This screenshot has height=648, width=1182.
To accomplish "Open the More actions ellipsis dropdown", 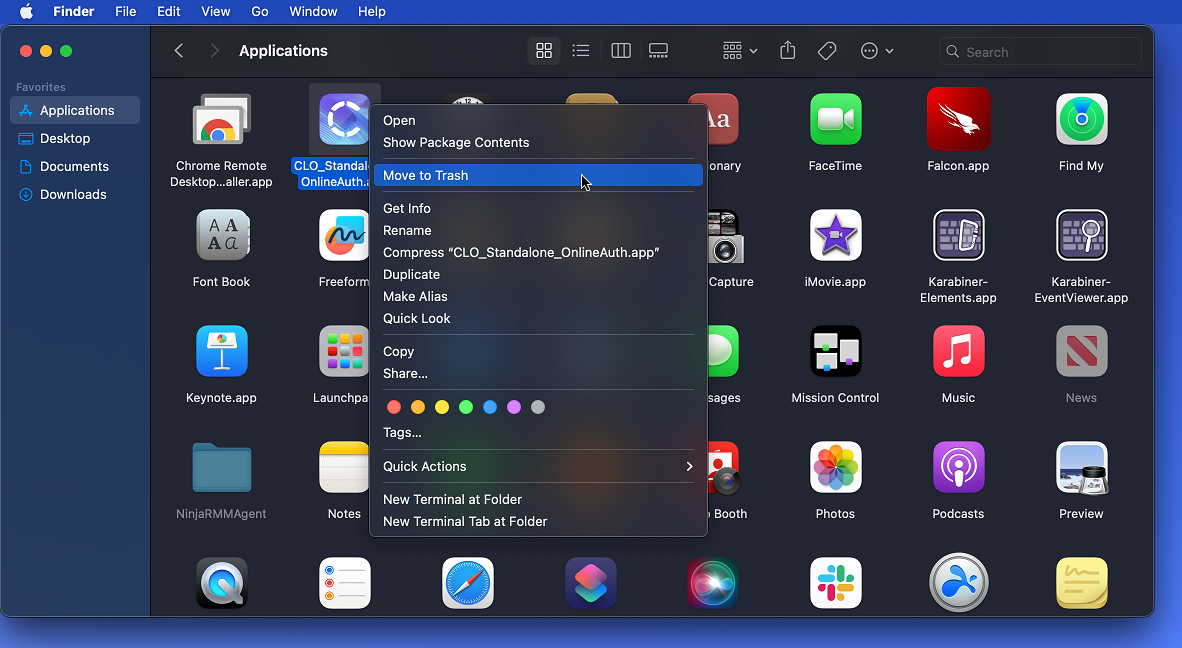I will (x=877, y=50).
